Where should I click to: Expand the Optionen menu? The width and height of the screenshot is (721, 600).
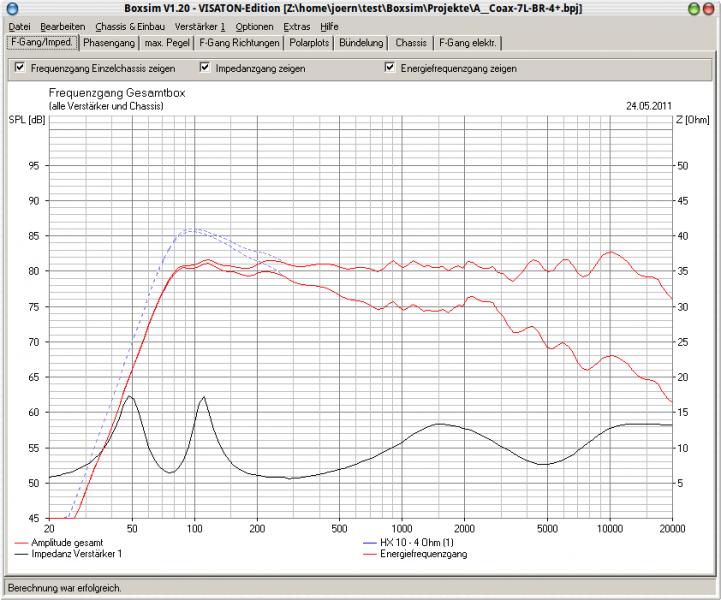click(254, 26)
